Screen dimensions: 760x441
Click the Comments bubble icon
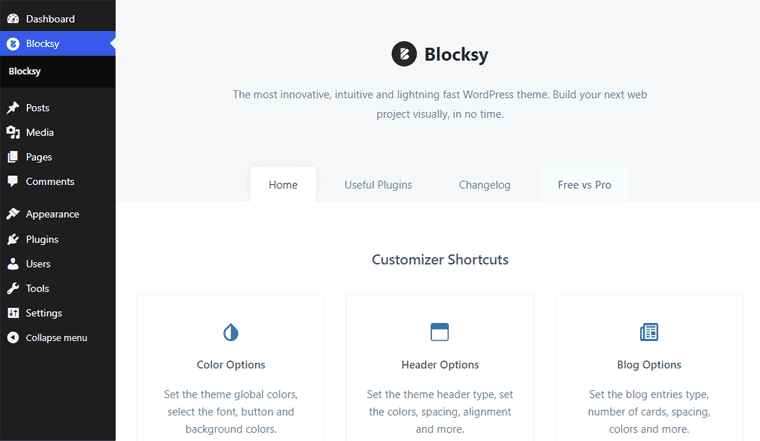pos(13,182)
